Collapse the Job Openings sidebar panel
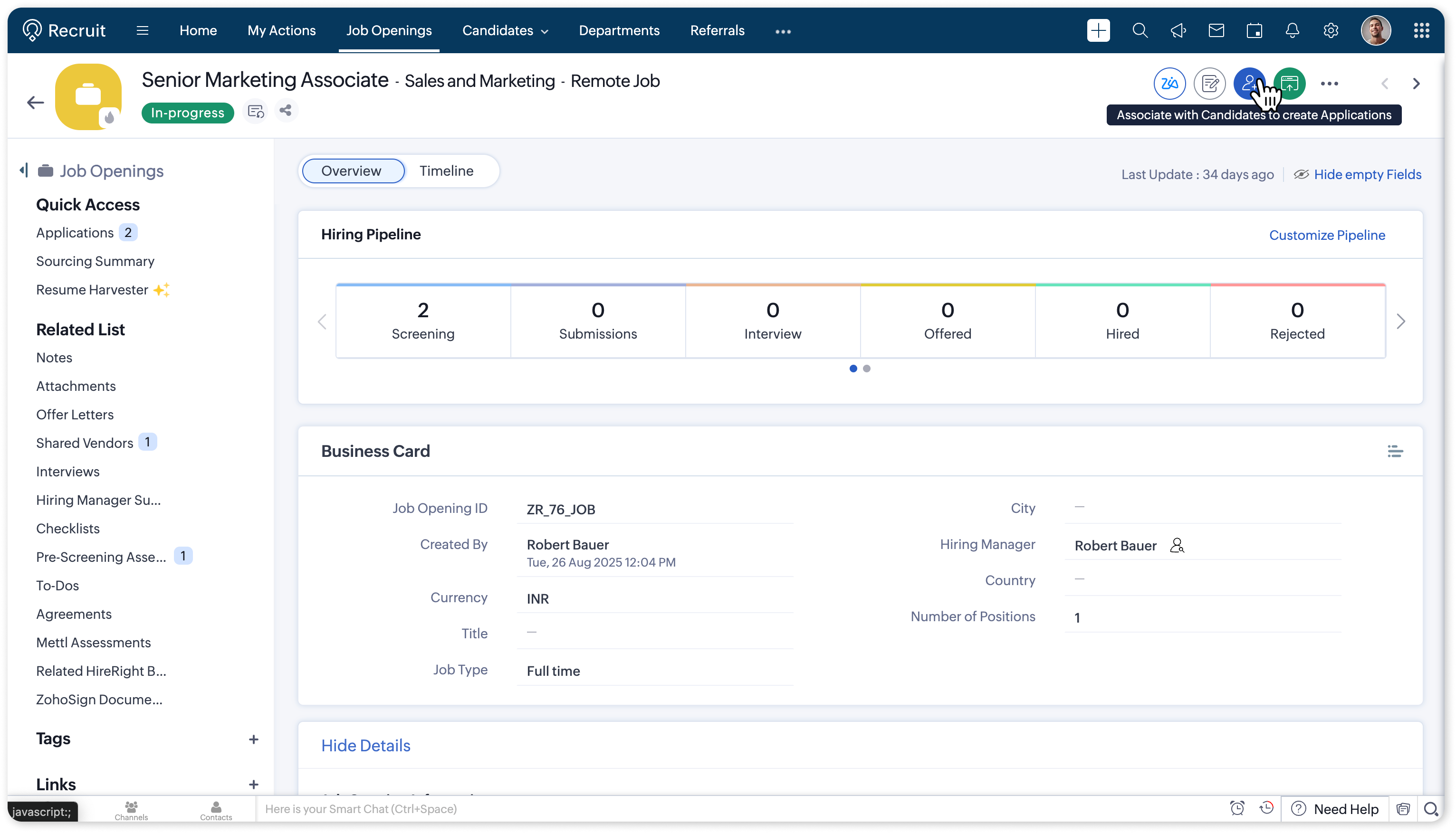1456x833 pixels. tap(23, 170)
